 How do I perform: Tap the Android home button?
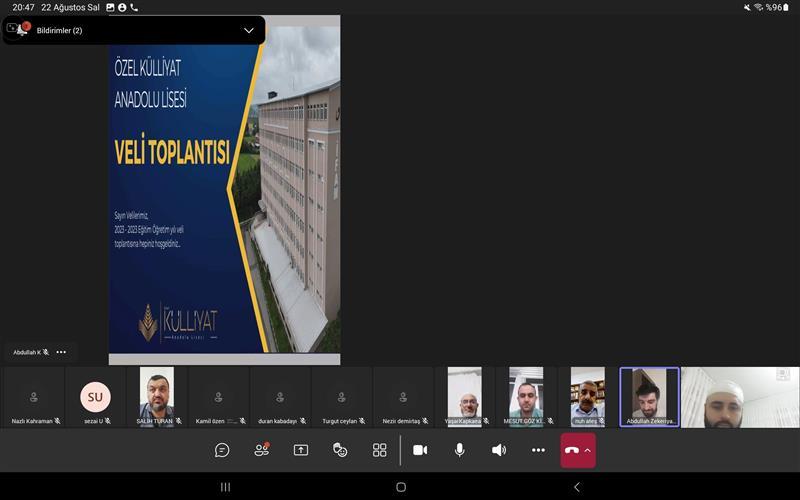tap(401, 487)
